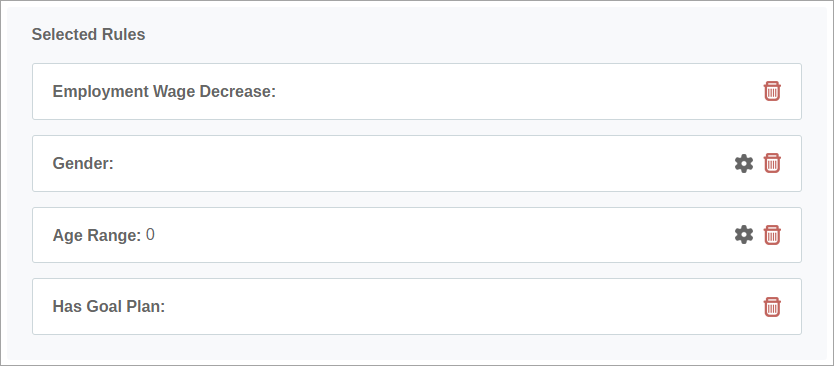Screen dimensions: 834x366
Task: Select the Has Goal Plan rule card
Action: (x=416, y=306)
